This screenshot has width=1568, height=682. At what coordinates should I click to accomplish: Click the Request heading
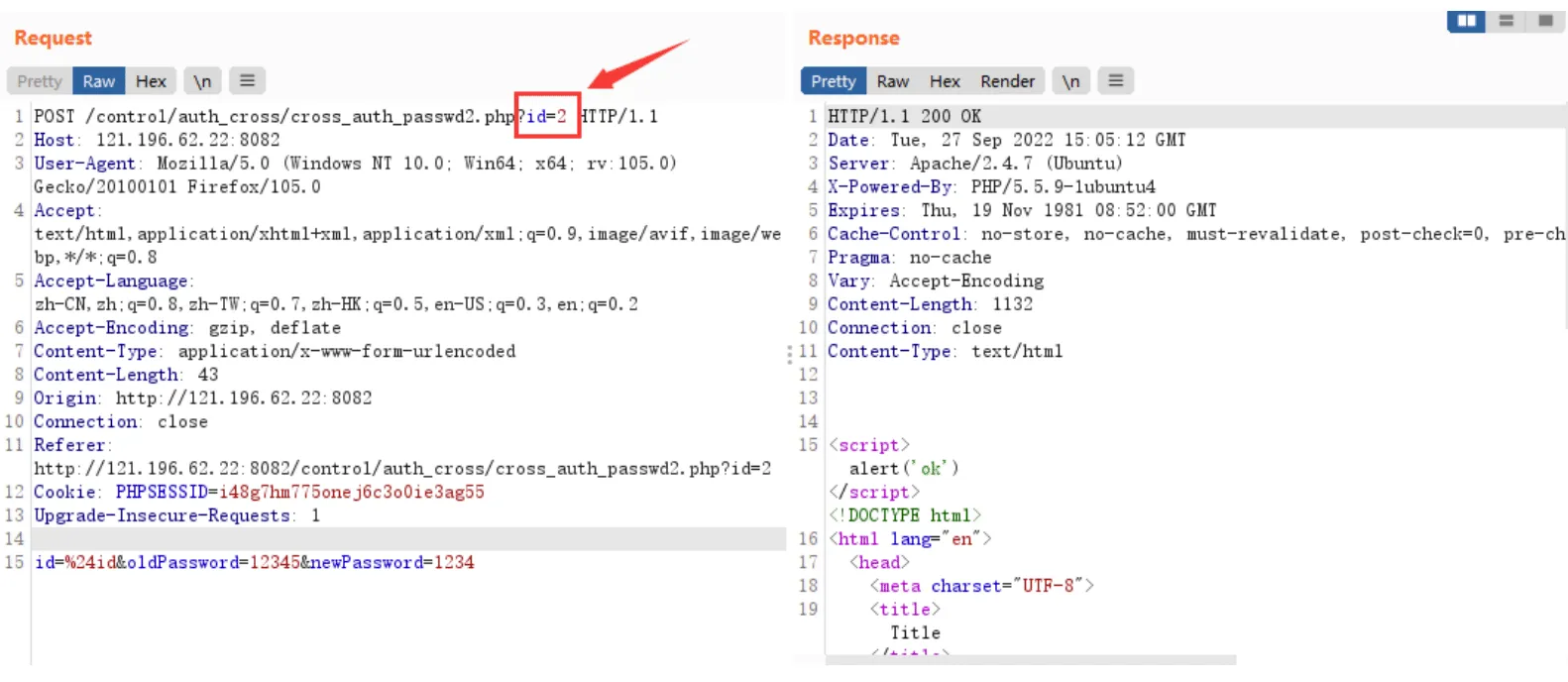click(53, 38)
